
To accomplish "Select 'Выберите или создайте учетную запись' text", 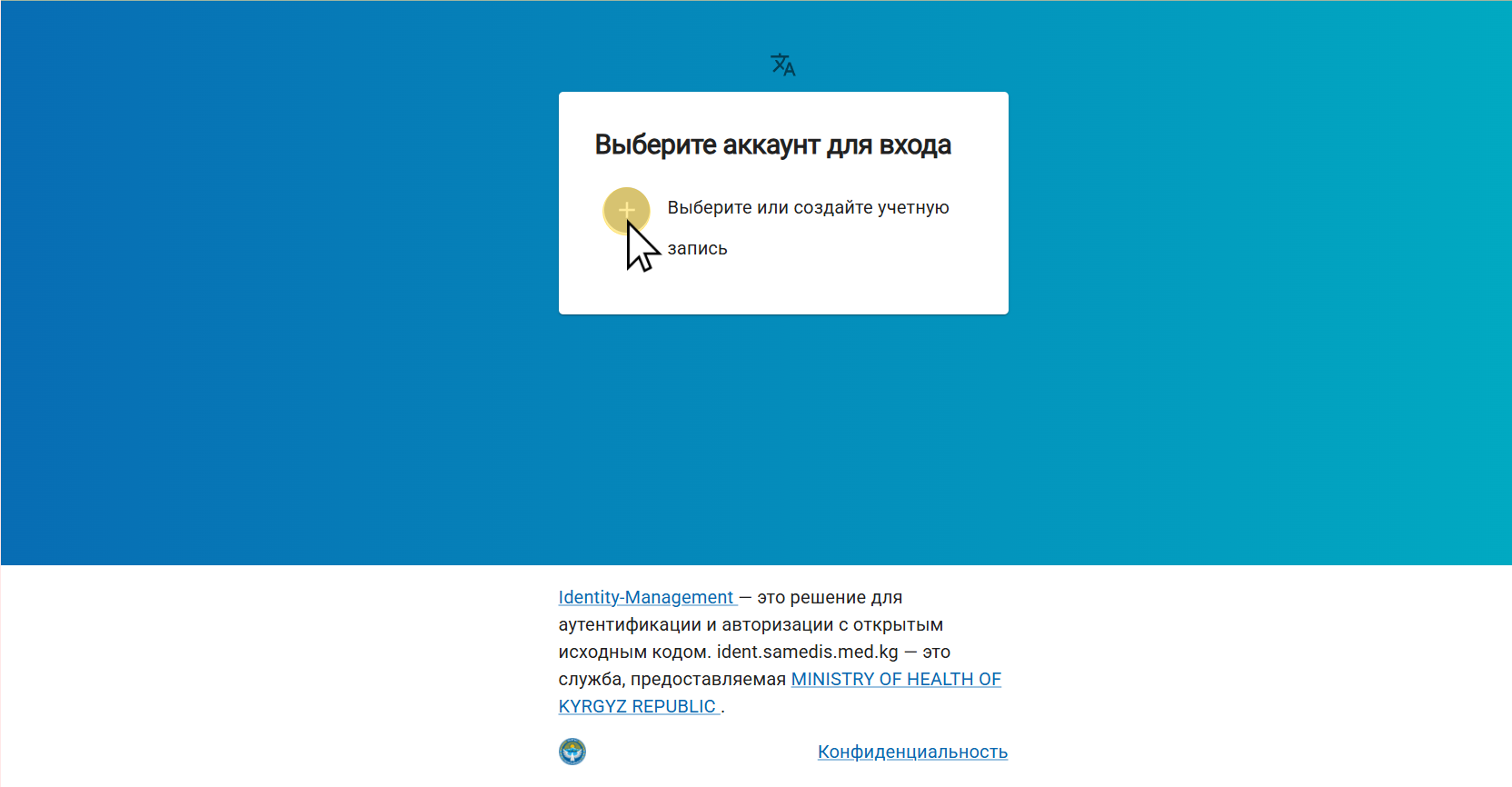I will 808,228.
